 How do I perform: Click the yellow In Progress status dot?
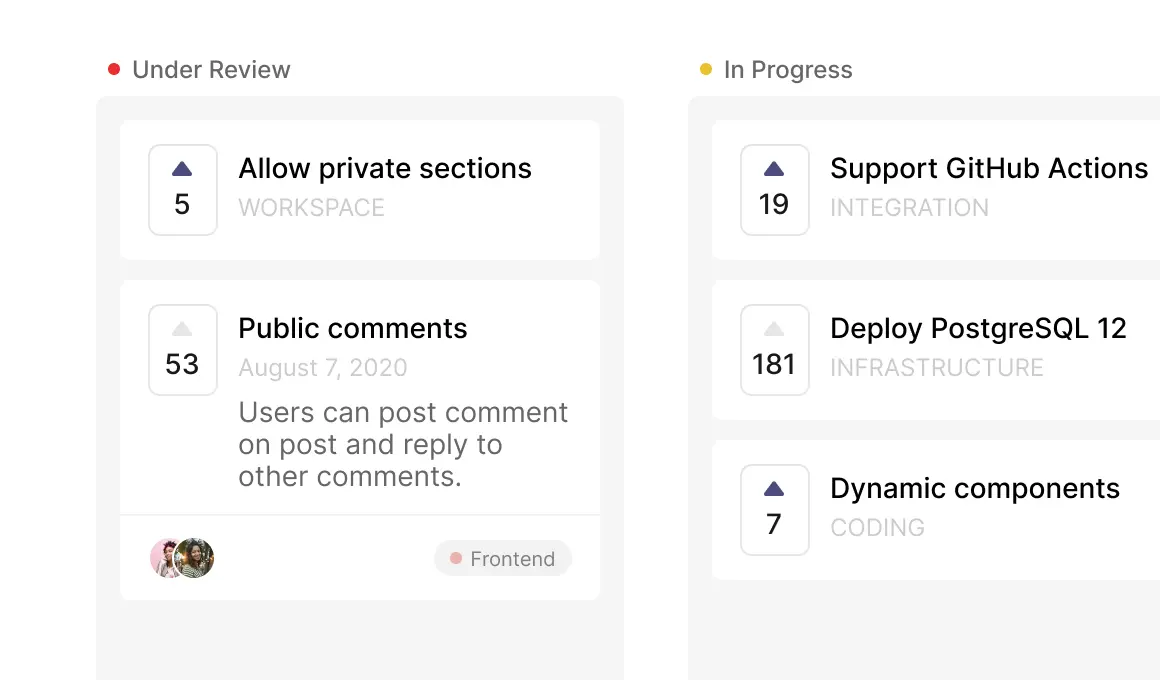click(706, 69)
